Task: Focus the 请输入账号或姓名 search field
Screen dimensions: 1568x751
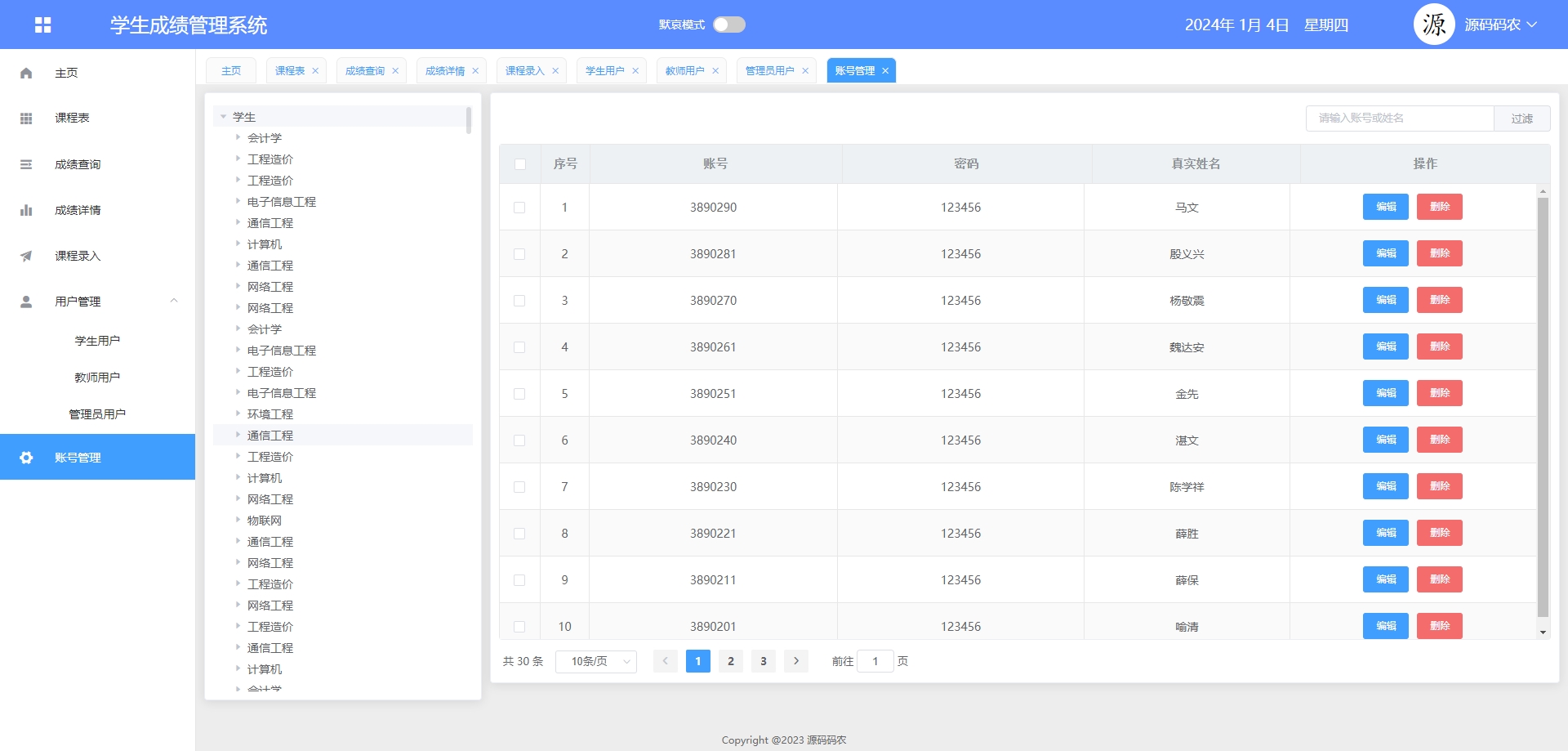Action: [1400, 118]
